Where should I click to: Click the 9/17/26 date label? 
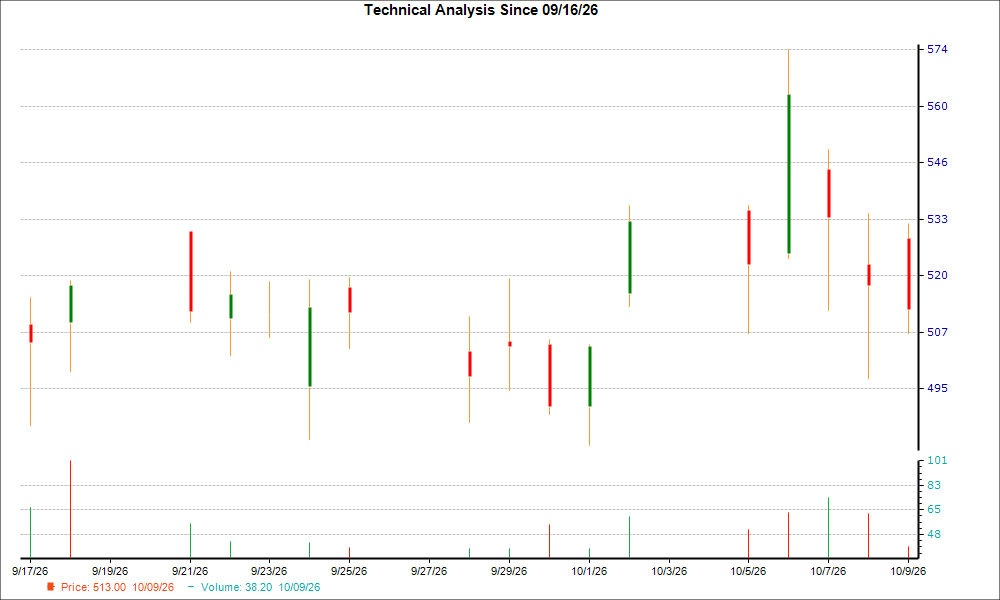30,571
